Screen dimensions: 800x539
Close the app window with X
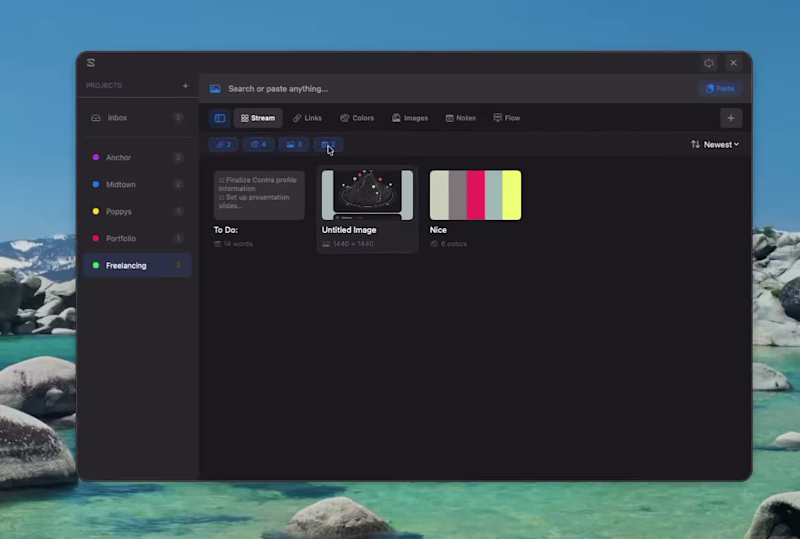pos(733,63)
